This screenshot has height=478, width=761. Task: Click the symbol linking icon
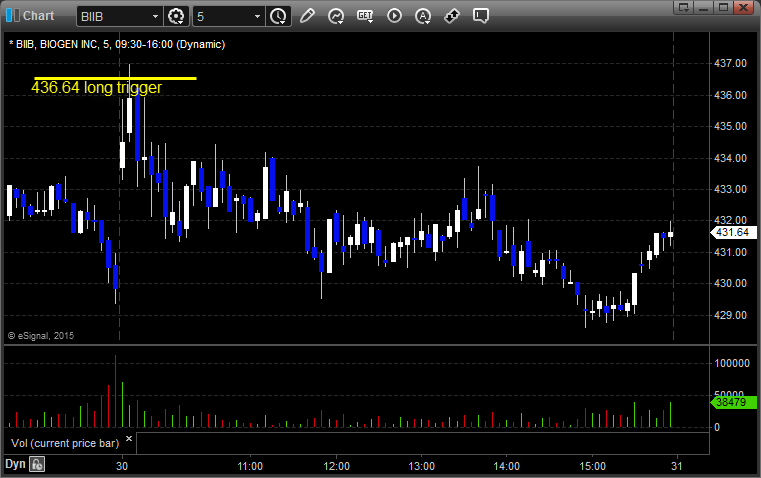coord(452,16)
